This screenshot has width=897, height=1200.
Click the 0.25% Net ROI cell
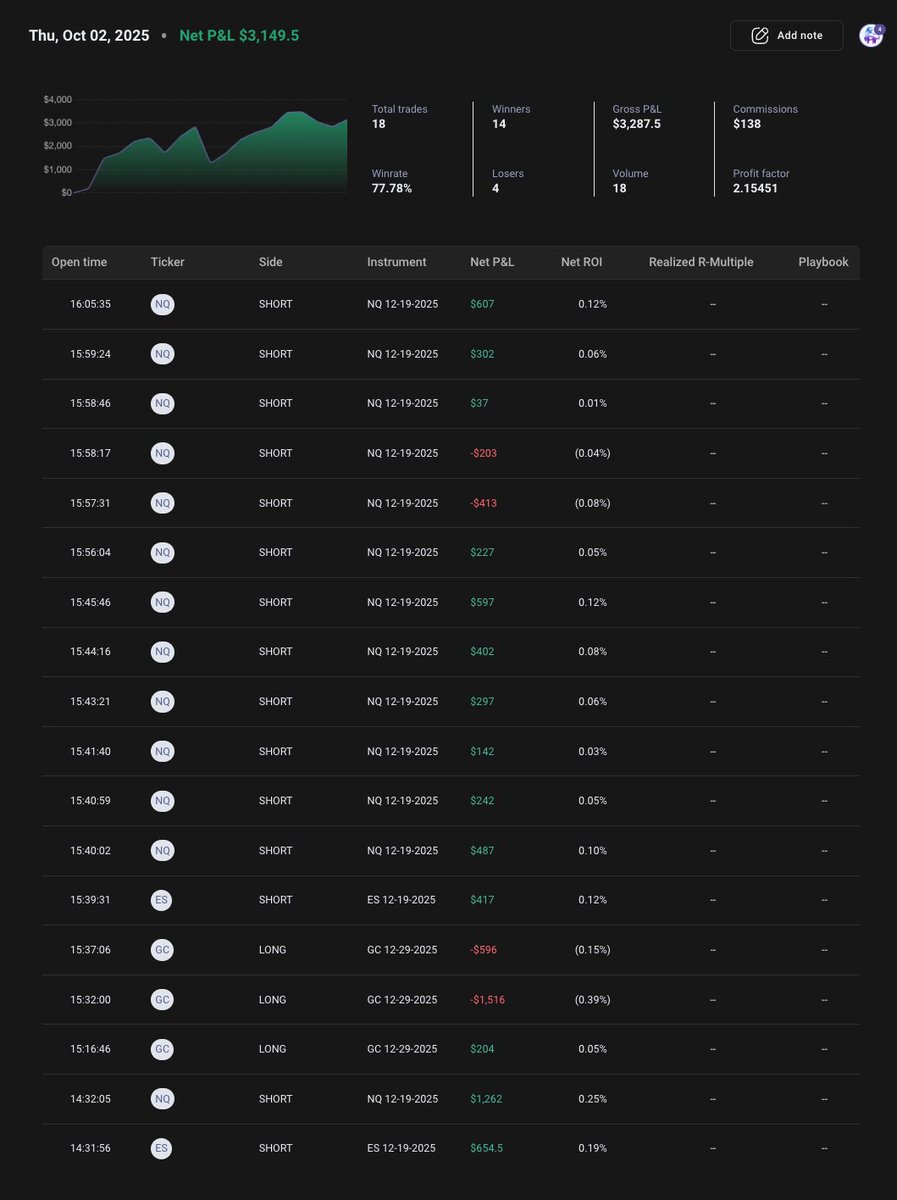(592, 1099)
